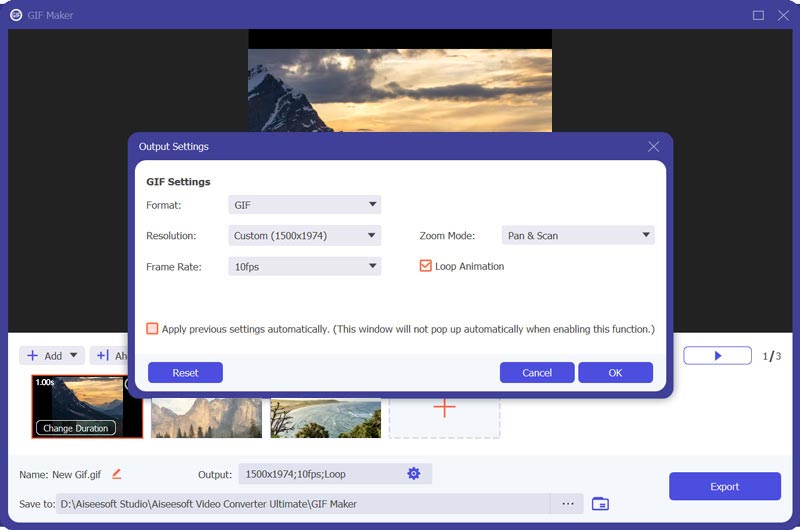Click the Reset button
This screenshot has width=800, height=530.
[x=185, y=373]
